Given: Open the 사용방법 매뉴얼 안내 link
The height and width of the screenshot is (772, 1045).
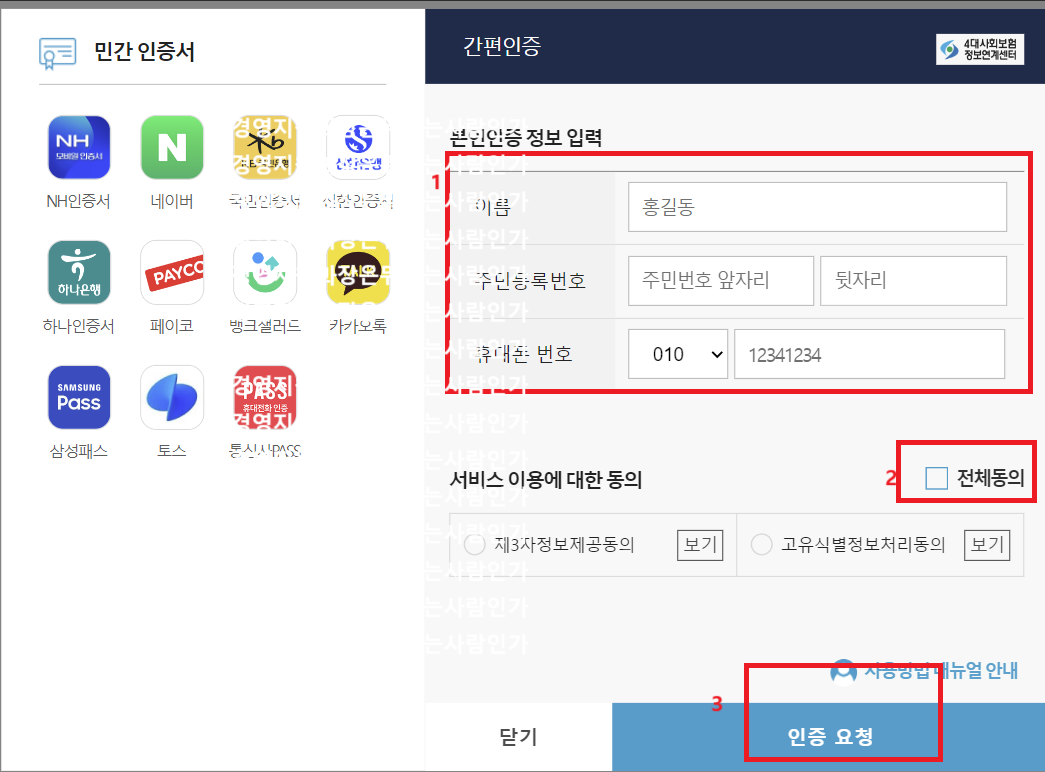Looking at the screenshot, I should point(938,671).
